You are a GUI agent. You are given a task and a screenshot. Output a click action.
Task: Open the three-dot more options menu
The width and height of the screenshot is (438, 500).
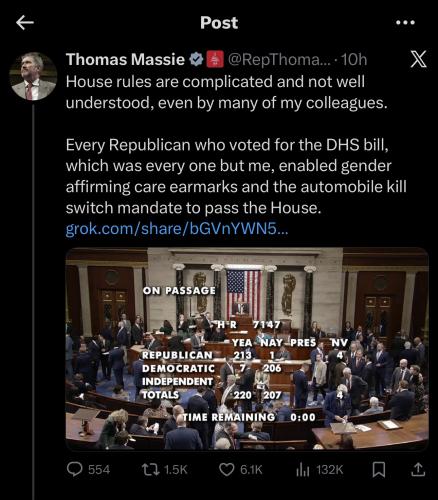click(x=406, y=23)
